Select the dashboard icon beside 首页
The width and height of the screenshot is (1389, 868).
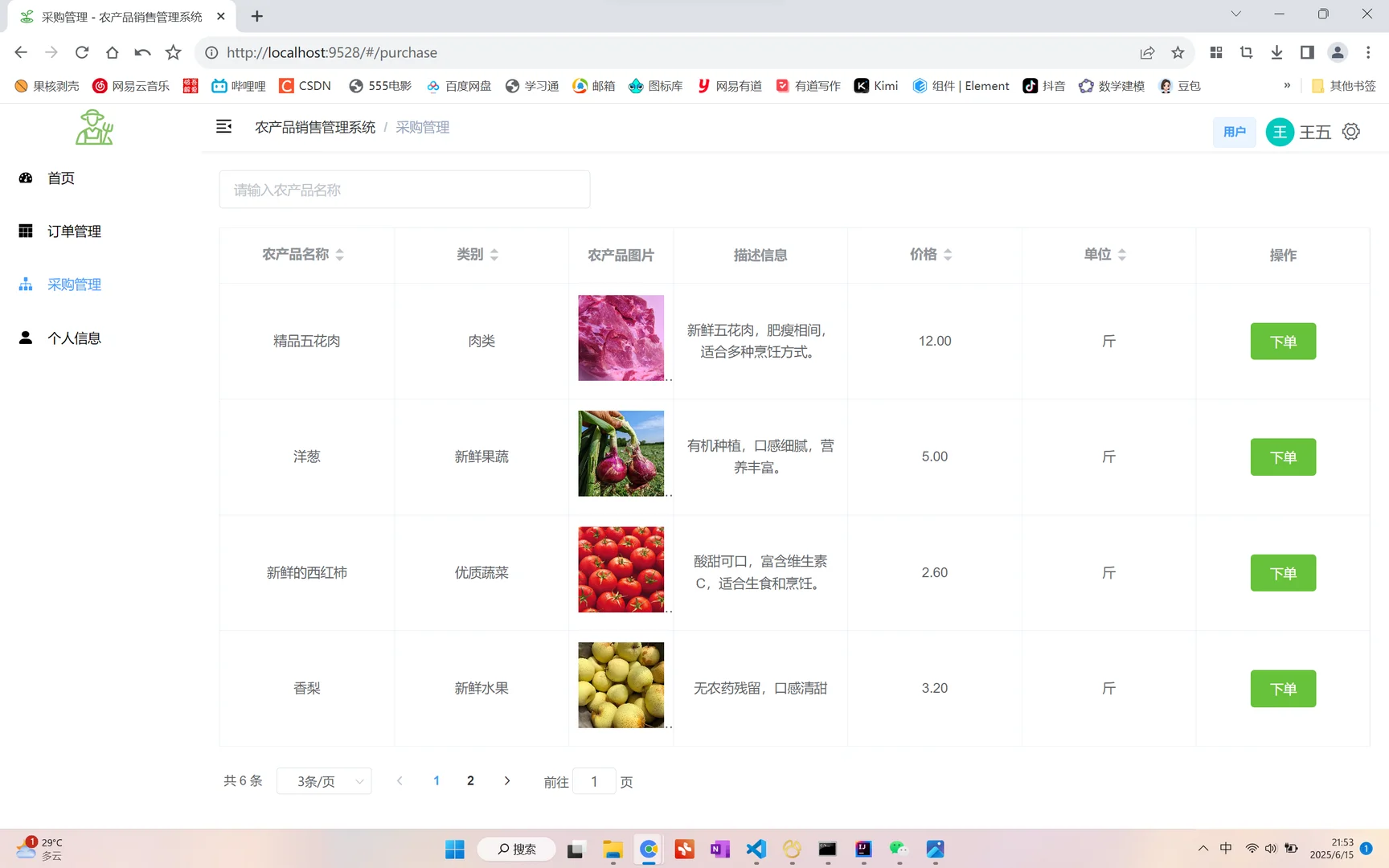25,178
